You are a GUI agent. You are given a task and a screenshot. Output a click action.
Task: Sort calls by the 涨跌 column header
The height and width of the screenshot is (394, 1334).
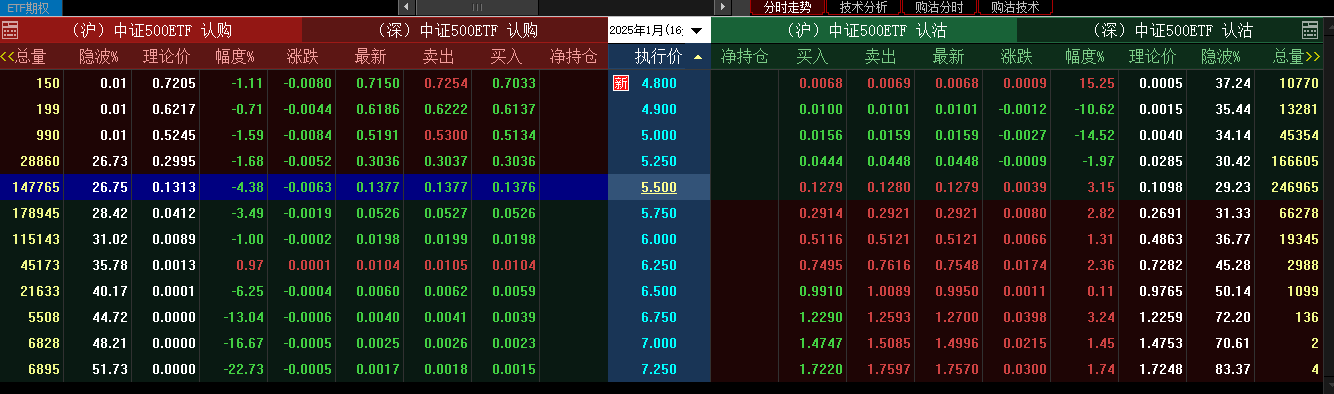click(x=303, y=57)
